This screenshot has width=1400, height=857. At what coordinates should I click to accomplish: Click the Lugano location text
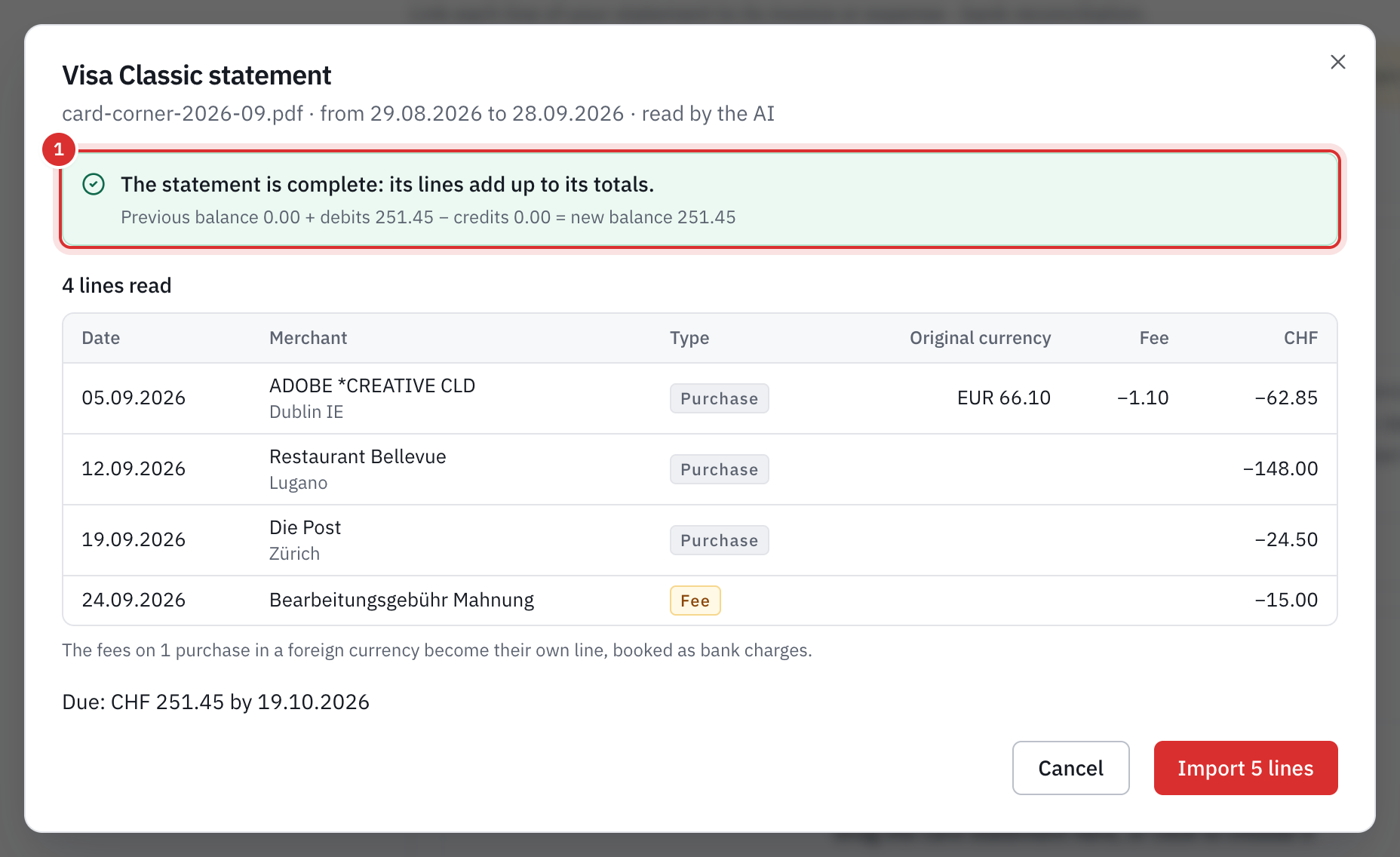(x=298, y=483)
